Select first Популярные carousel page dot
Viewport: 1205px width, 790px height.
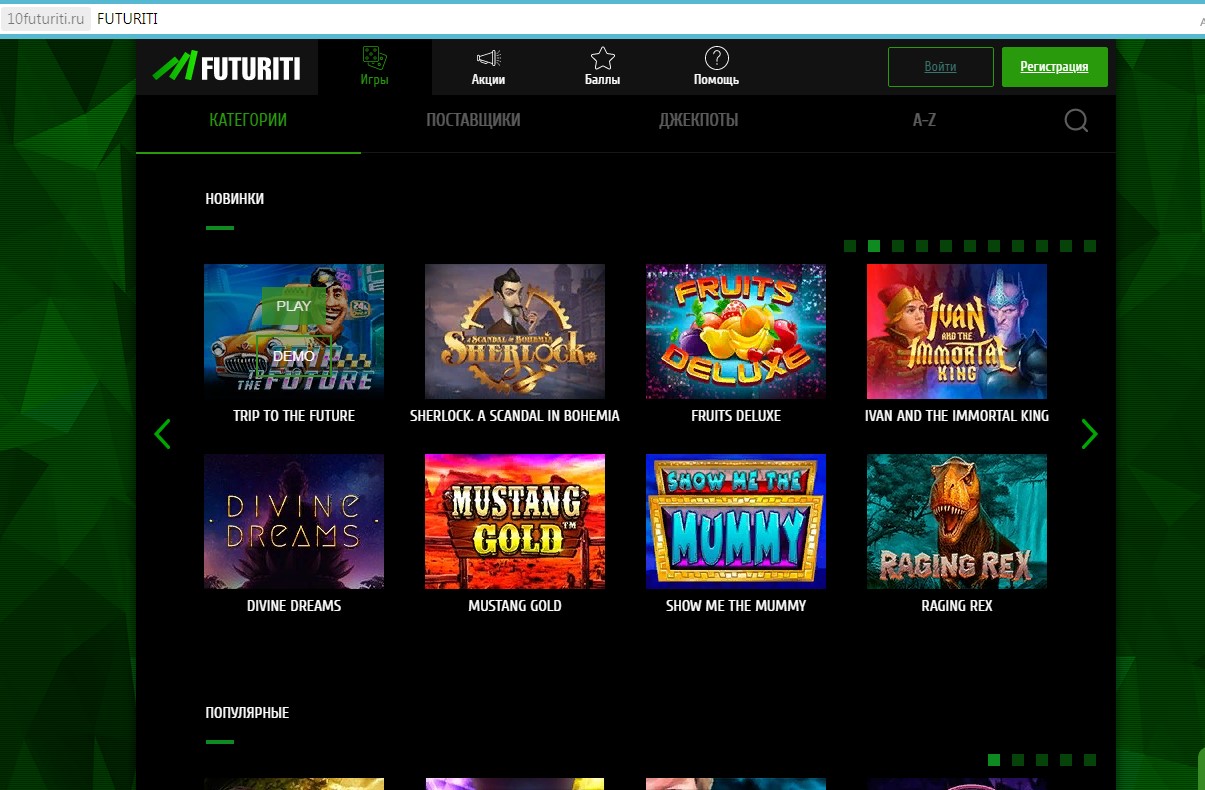point(994,760)
